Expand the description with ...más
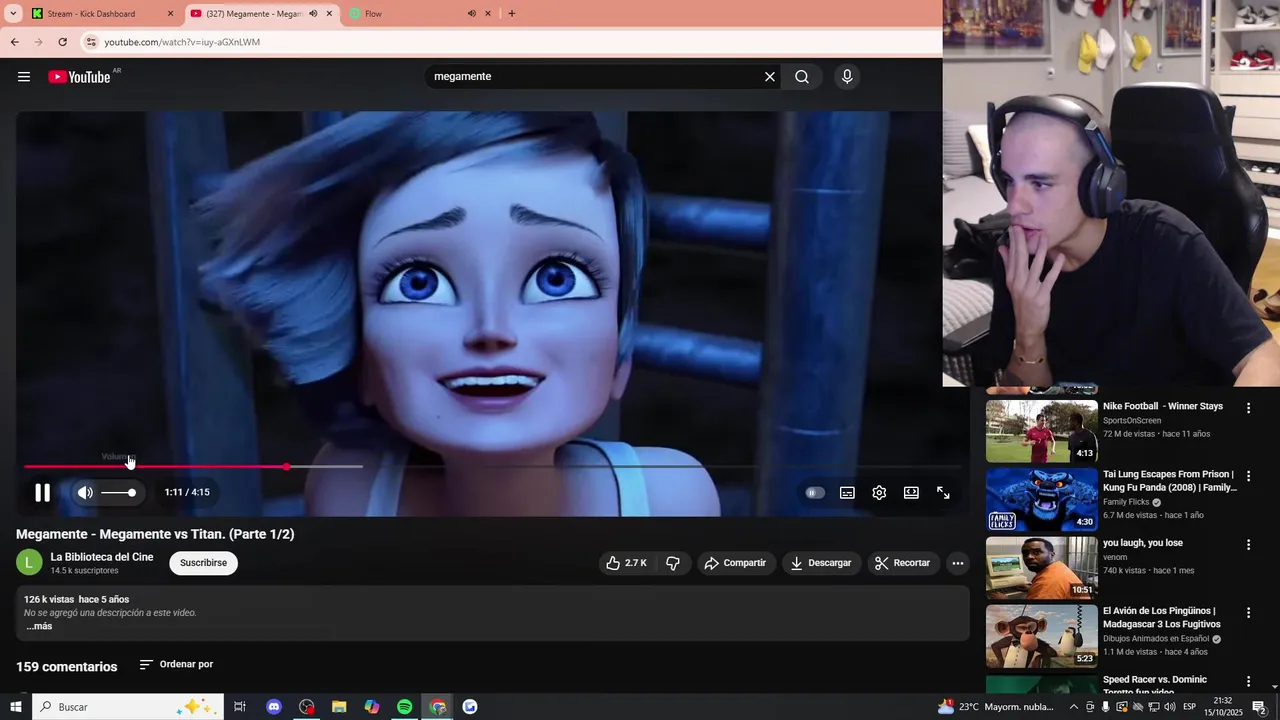The width and height of the screenshot is (1280, 720). 39,626
